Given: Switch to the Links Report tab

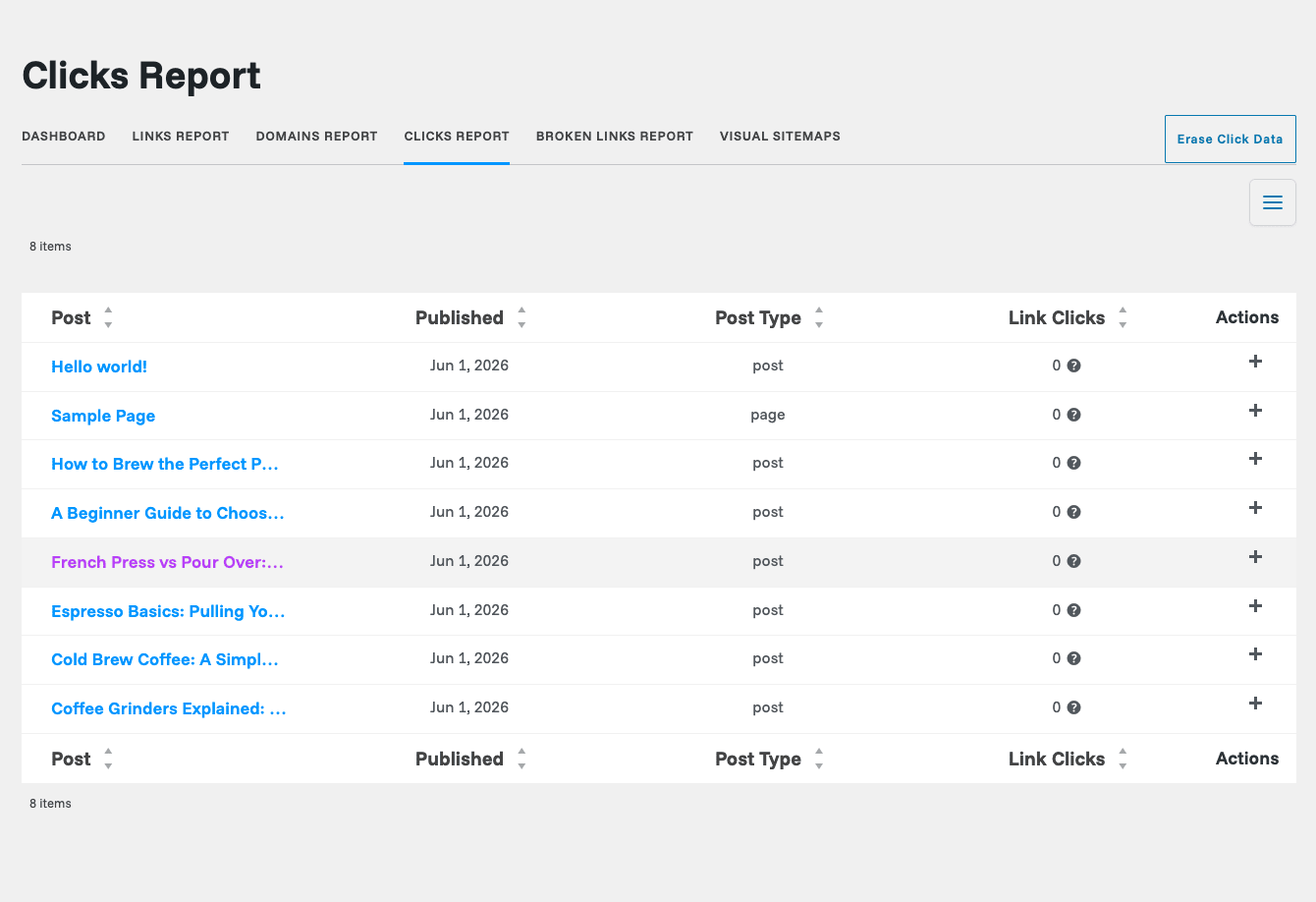Looking at the screenshot, I should (x=181, y=137).
